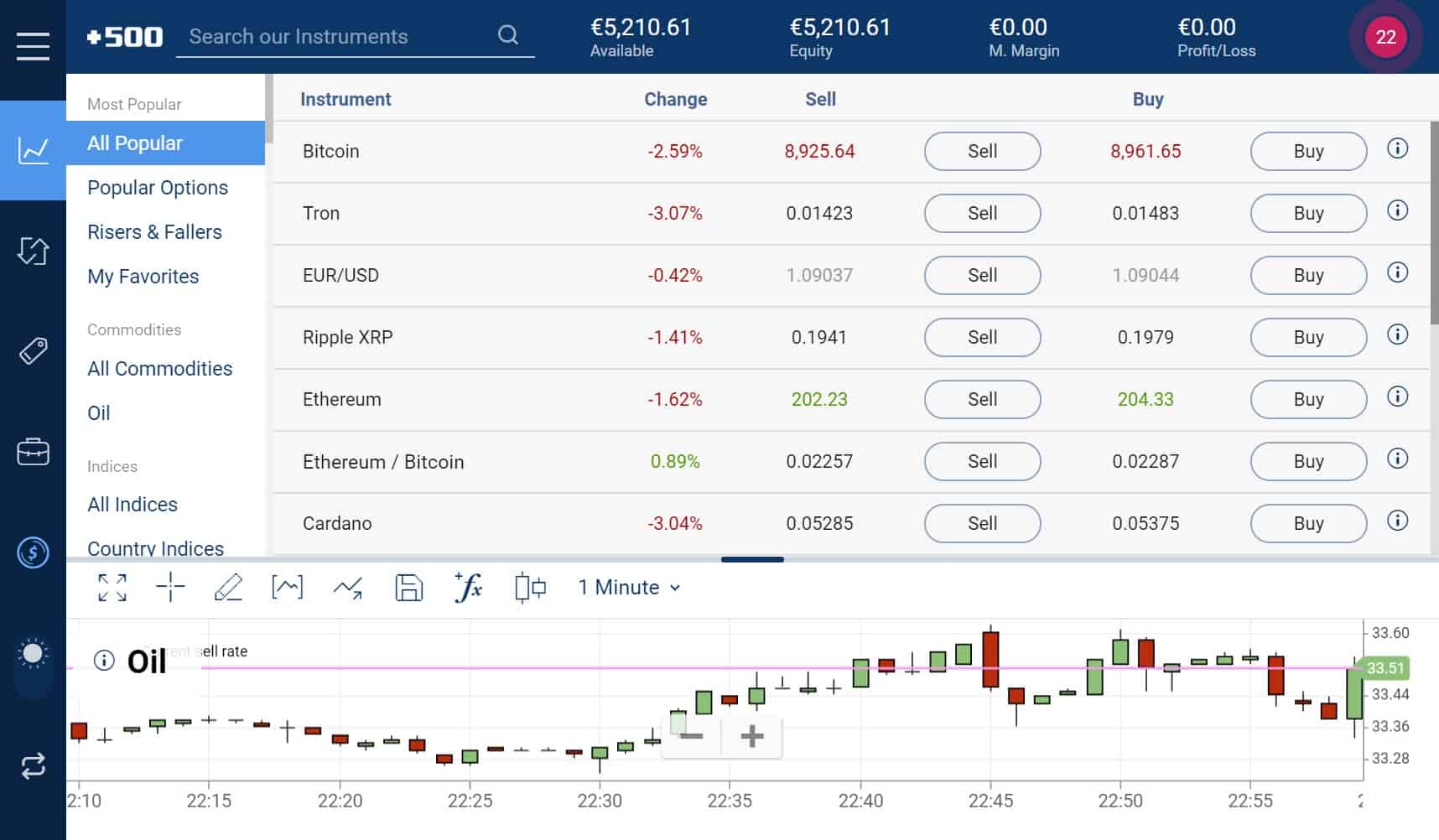Sell Ripple XRP
This screenshot has width=1439, height=840.
click(x=982, y=338)
